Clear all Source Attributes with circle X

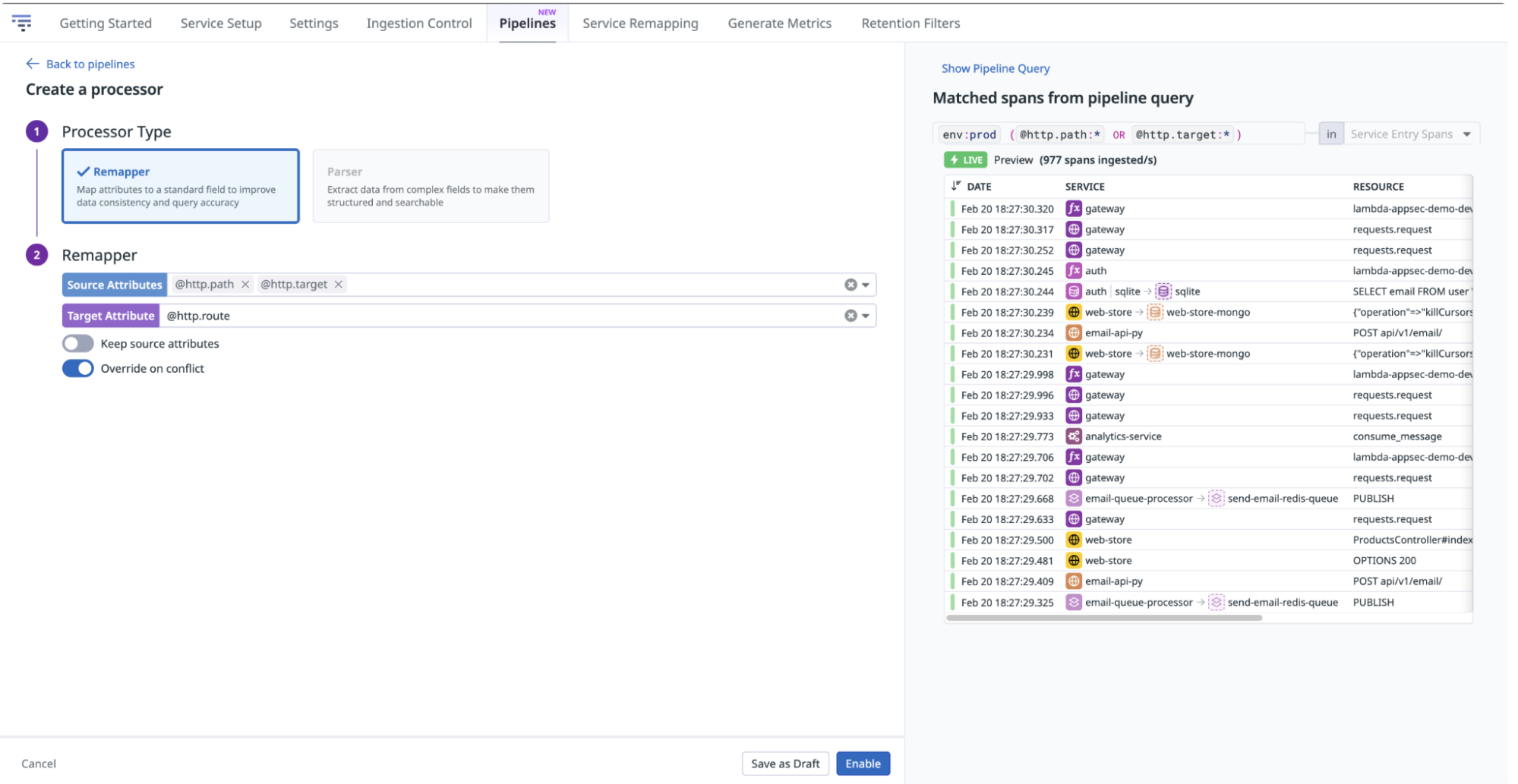(x=851, y=285)
